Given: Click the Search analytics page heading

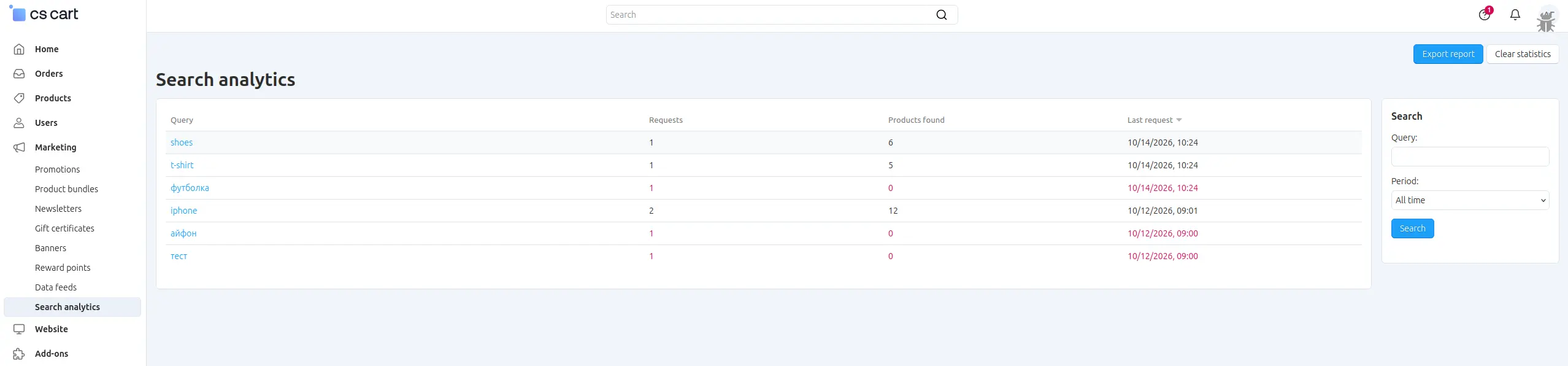Looking at the screenshot, I should [x=225, y=80].
